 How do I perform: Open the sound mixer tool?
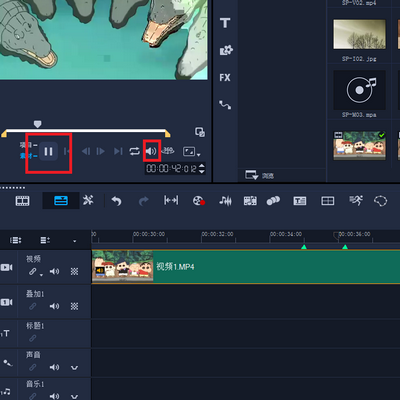pyautogui.click(x=225, y=201)
